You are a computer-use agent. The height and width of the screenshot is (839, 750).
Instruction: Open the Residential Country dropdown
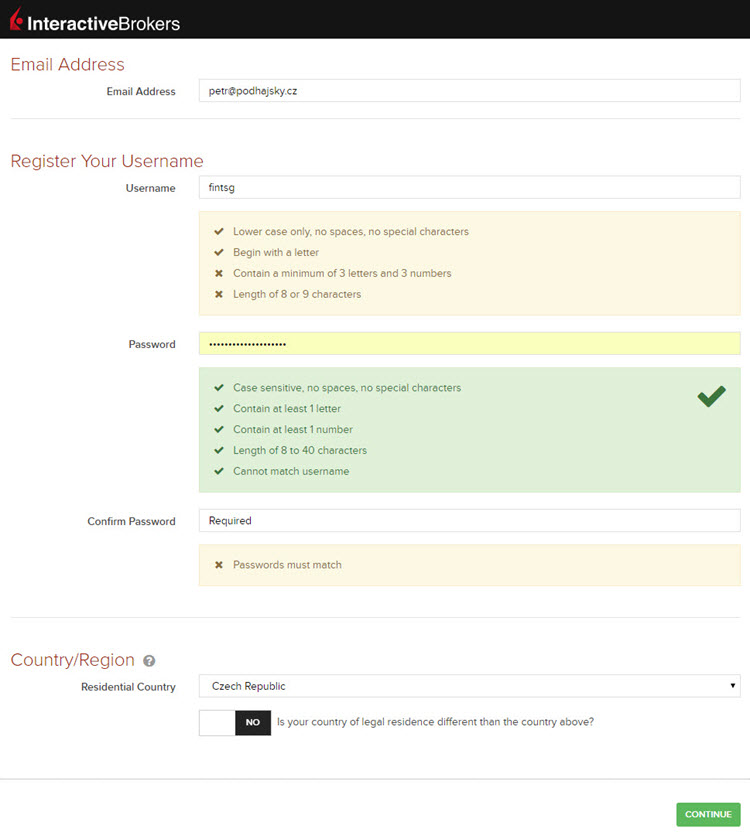468,686
